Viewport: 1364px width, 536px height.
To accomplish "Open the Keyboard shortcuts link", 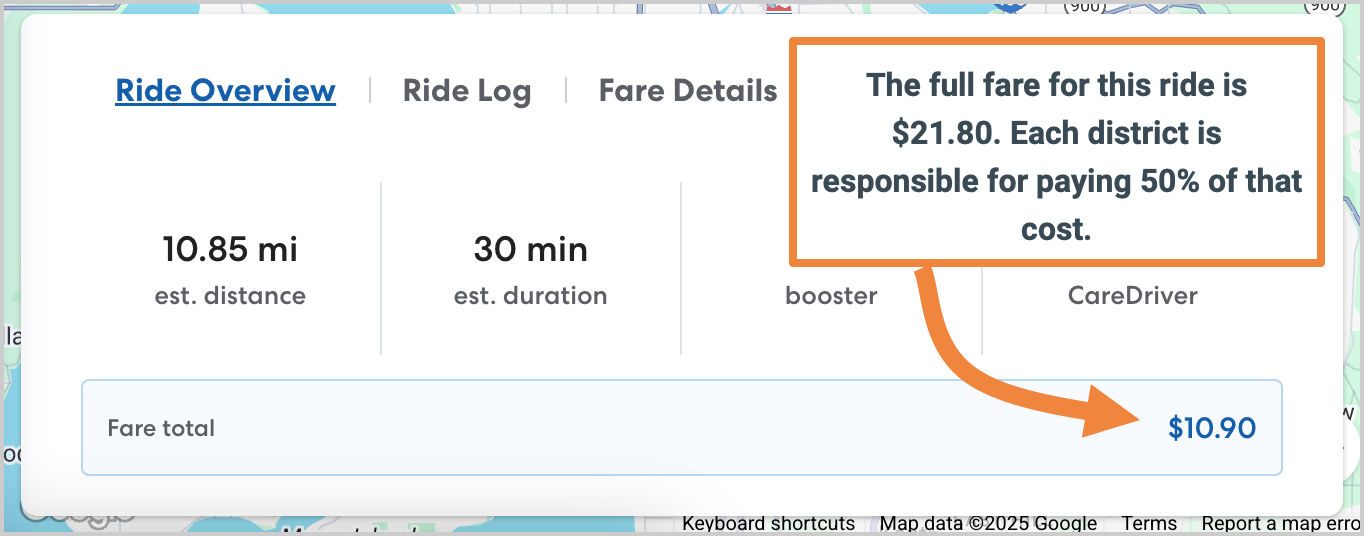I will 768,523.
